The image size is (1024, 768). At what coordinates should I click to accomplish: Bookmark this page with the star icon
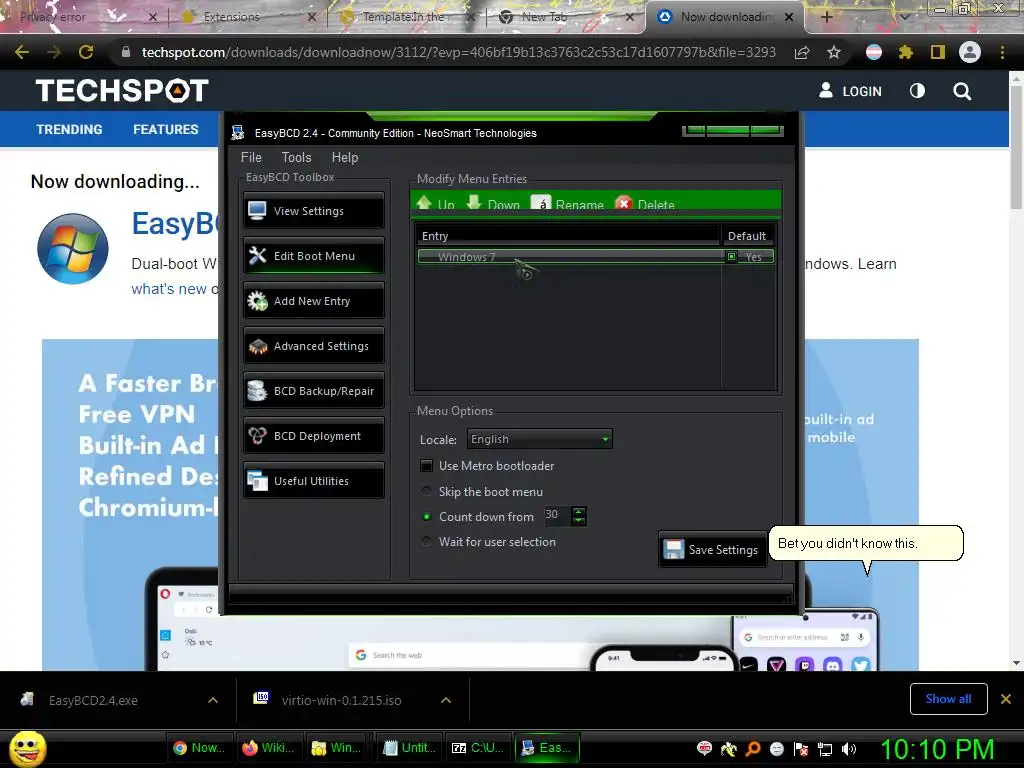[833, 52]
